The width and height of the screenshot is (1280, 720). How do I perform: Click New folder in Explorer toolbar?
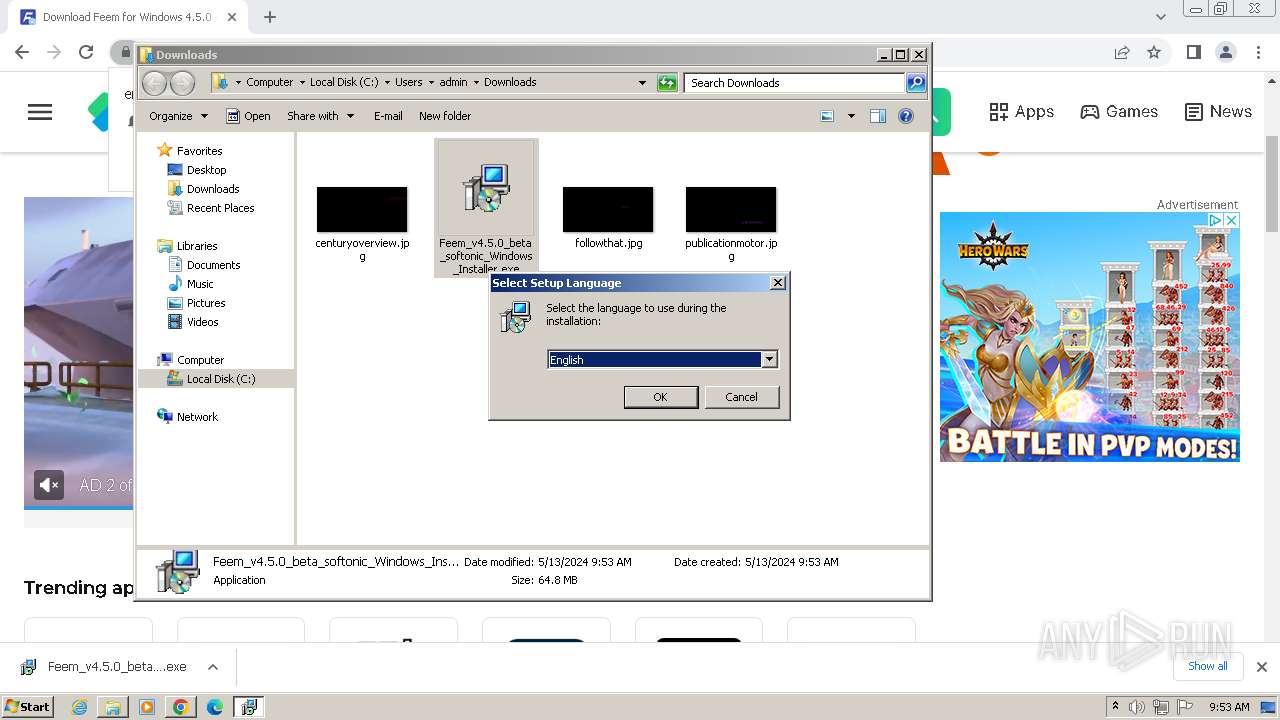point(445,116)
